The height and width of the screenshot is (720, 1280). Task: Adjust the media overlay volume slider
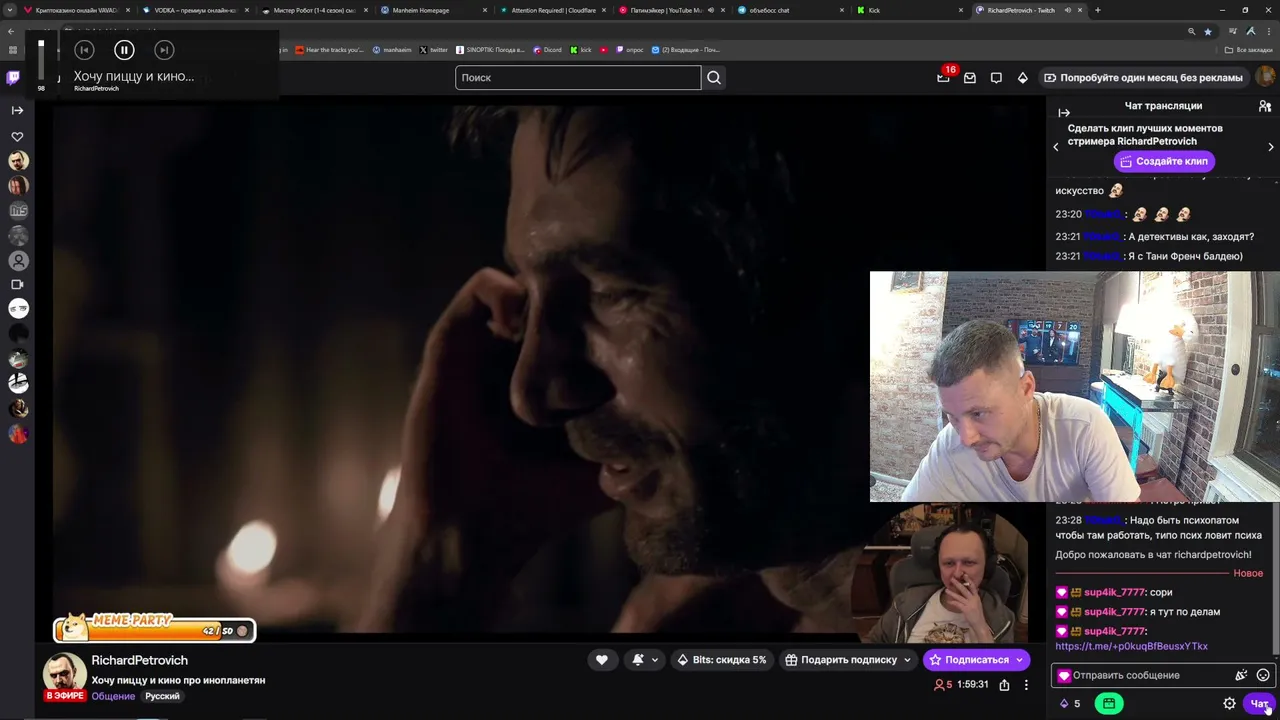[x=41, y=60]
